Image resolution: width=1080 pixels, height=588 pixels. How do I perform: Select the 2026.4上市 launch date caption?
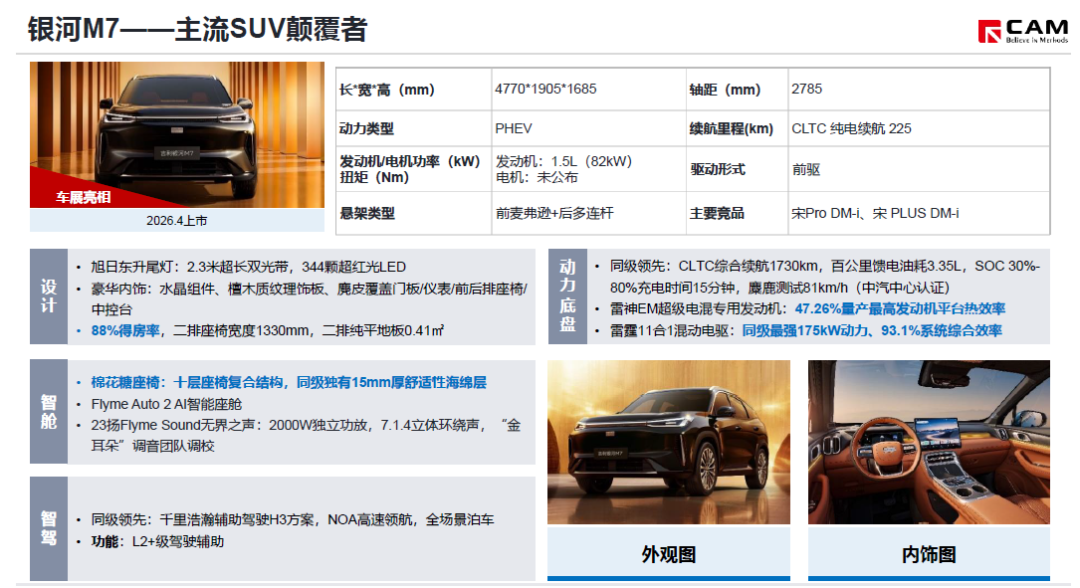pos(177,220)
